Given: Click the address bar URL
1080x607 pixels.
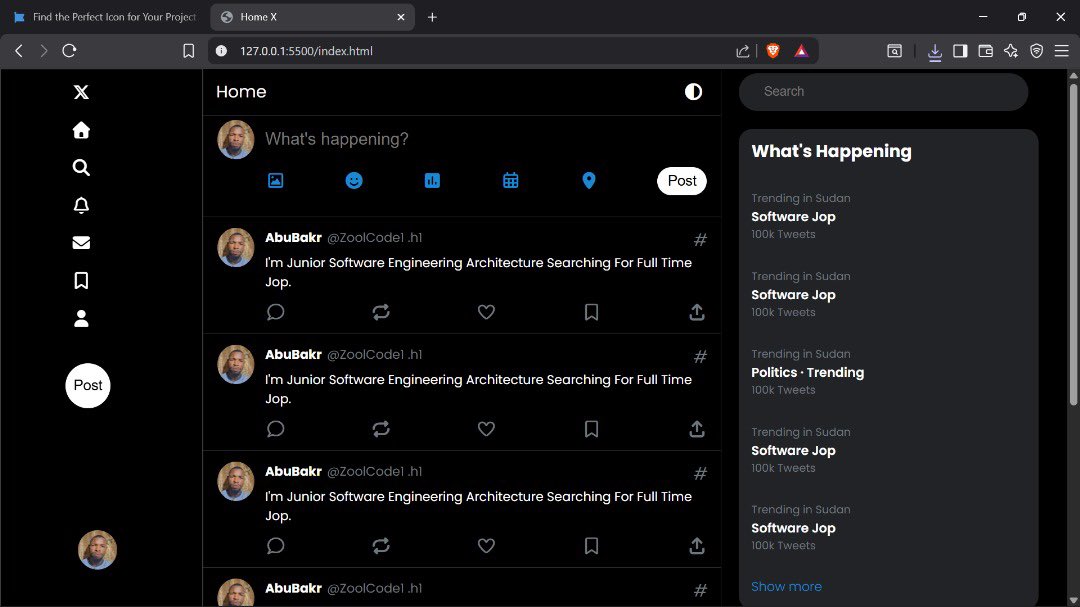Looking at the screenshot, I should (x=306, y=51).
